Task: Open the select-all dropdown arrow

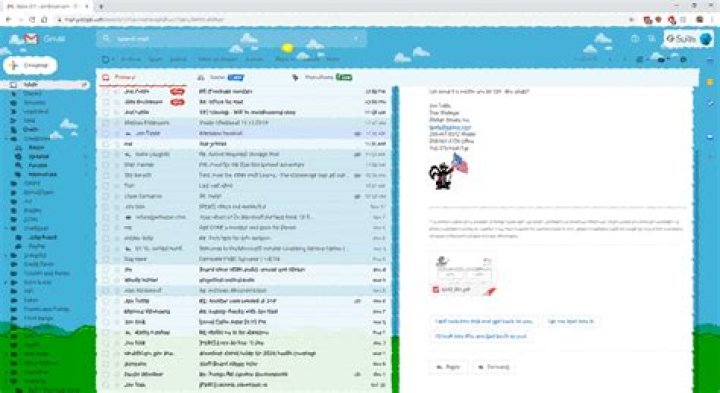Action: tap(113, 59)
